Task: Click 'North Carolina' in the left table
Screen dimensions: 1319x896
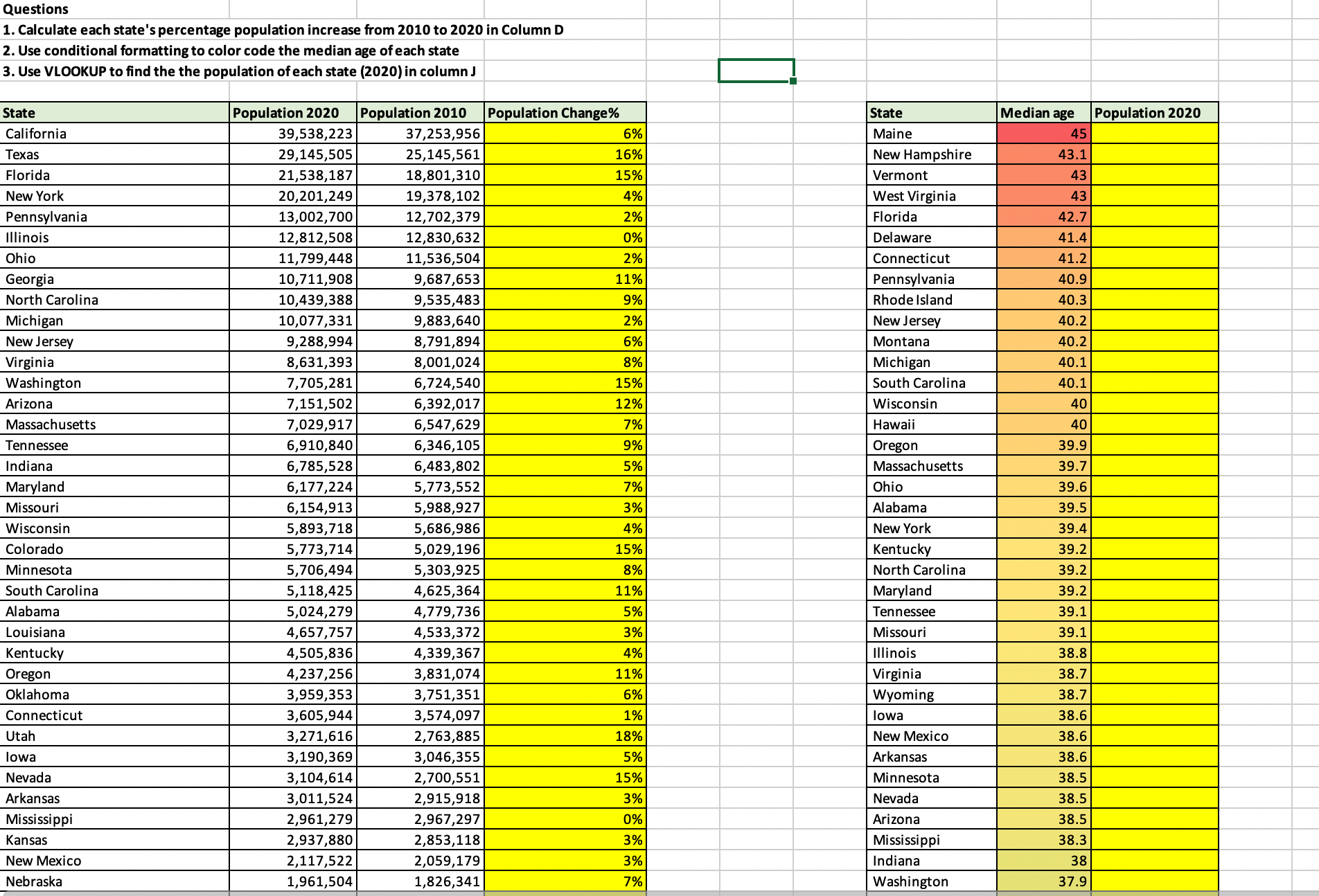Action: pyautogui.click(x=114, y=299)
